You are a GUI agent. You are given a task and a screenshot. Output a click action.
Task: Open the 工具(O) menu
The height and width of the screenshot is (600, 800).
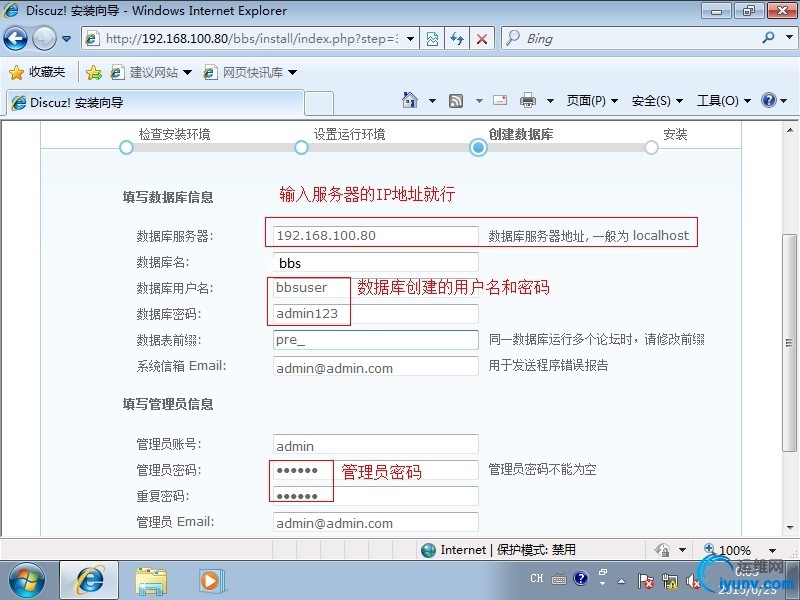[x=723, y=101]
